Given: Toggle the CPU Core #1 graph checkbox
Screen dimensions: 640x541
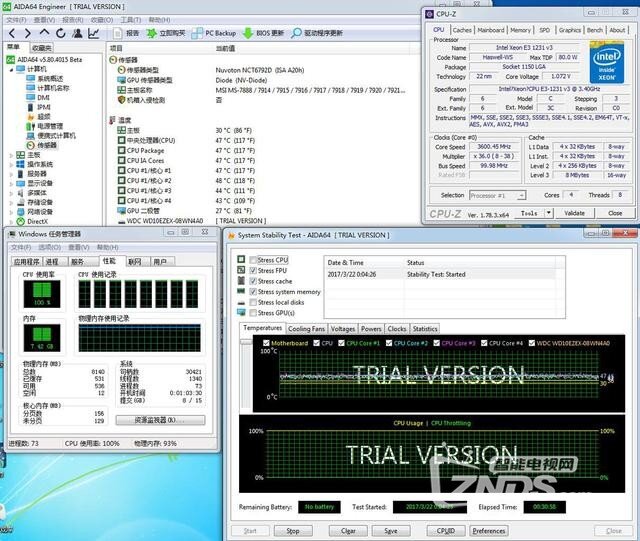Looking at the screenshot, I should tap(341, 343).
